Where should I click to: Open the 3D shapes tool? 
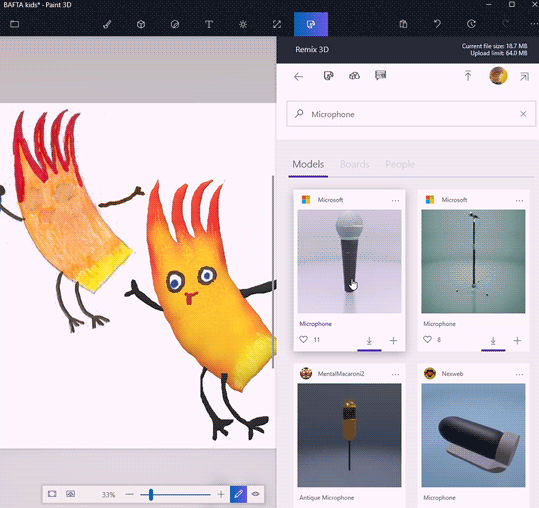pos(141,24)
